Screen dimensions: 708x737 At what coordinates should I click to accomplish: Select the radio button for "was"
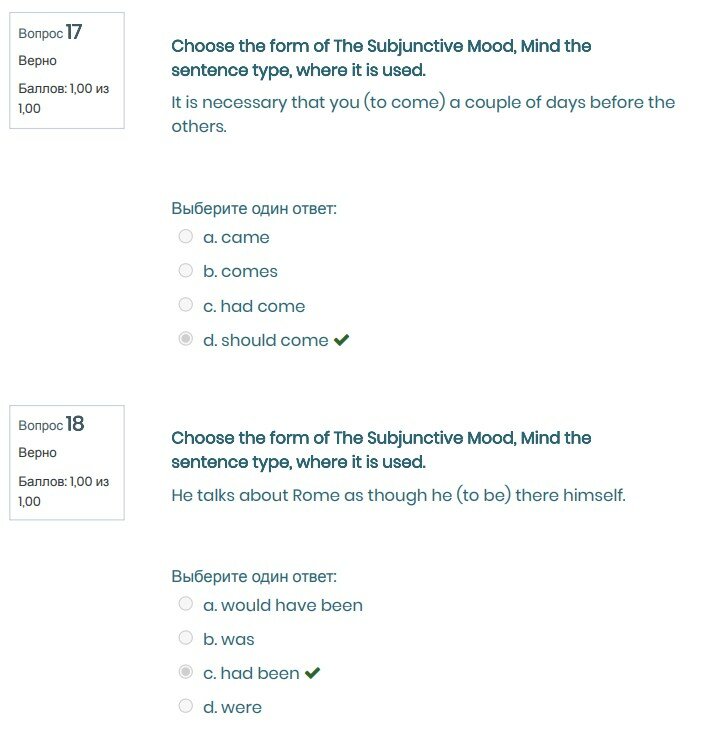point(186,638)
